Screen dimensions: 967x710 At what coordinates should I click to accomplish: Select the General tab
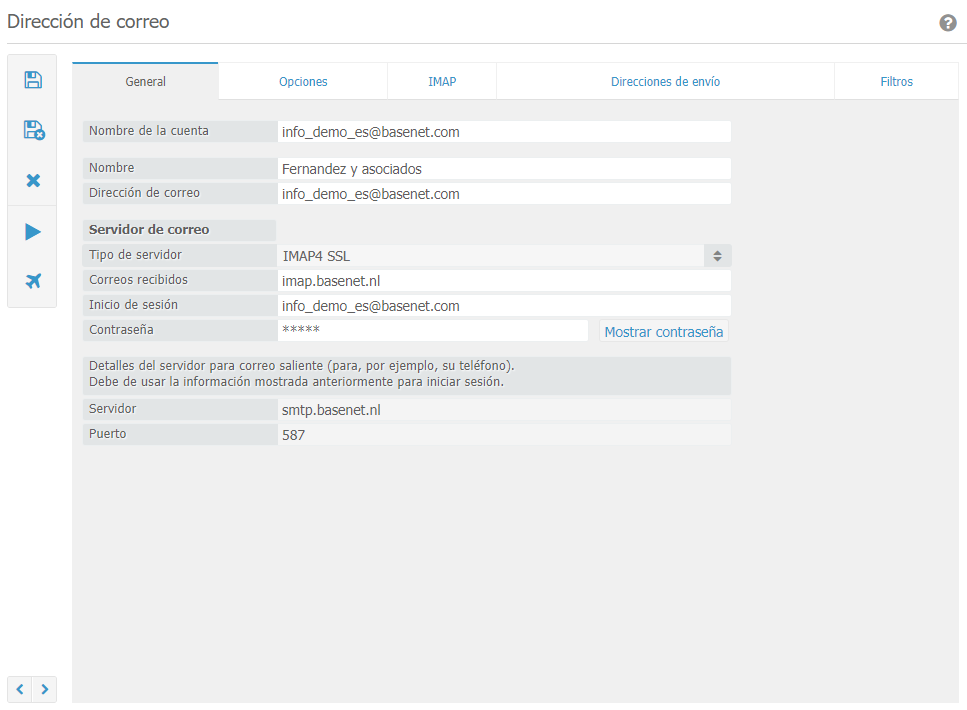click(x=145, y=82)
